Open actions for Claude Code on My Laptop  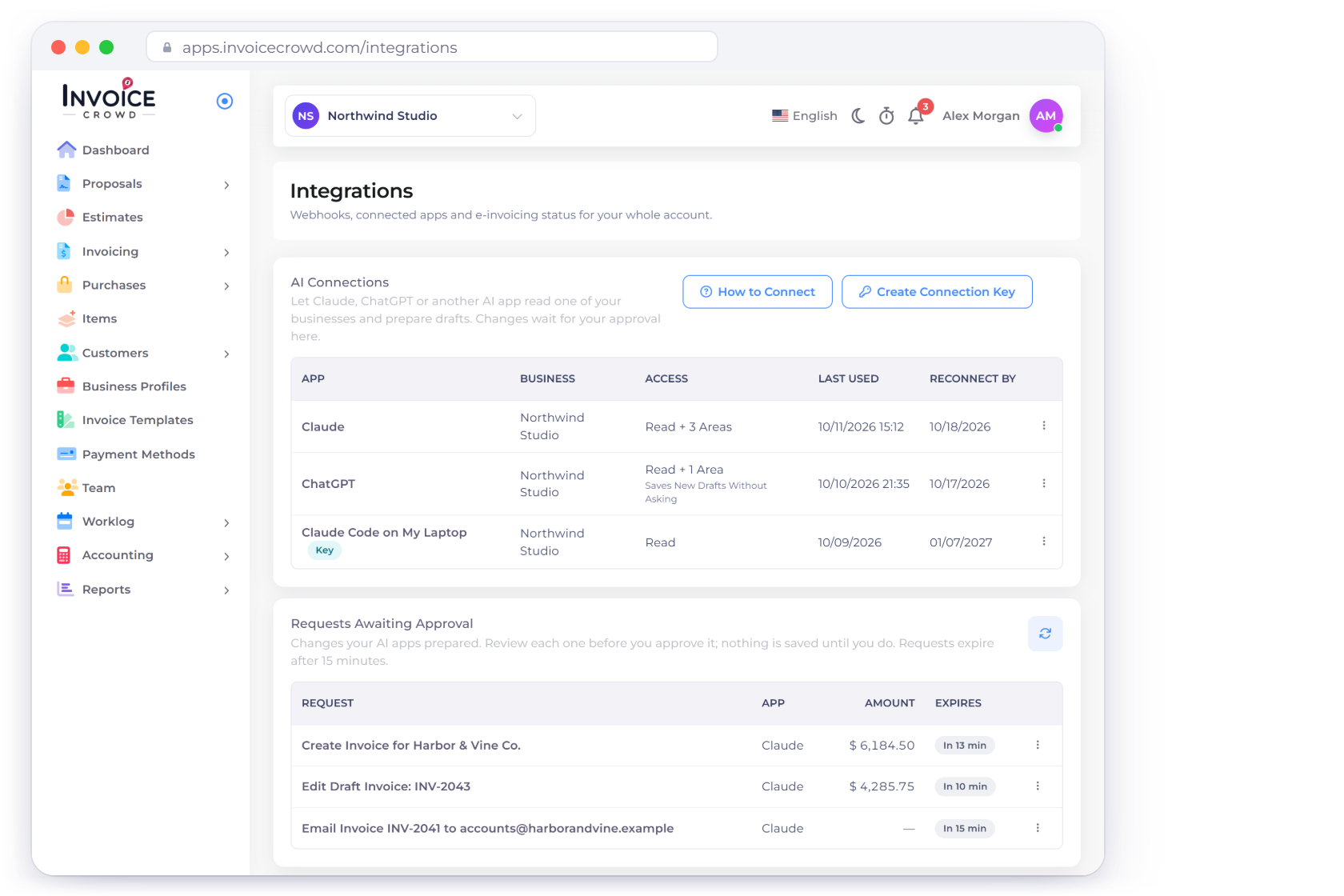[1044, 542]
